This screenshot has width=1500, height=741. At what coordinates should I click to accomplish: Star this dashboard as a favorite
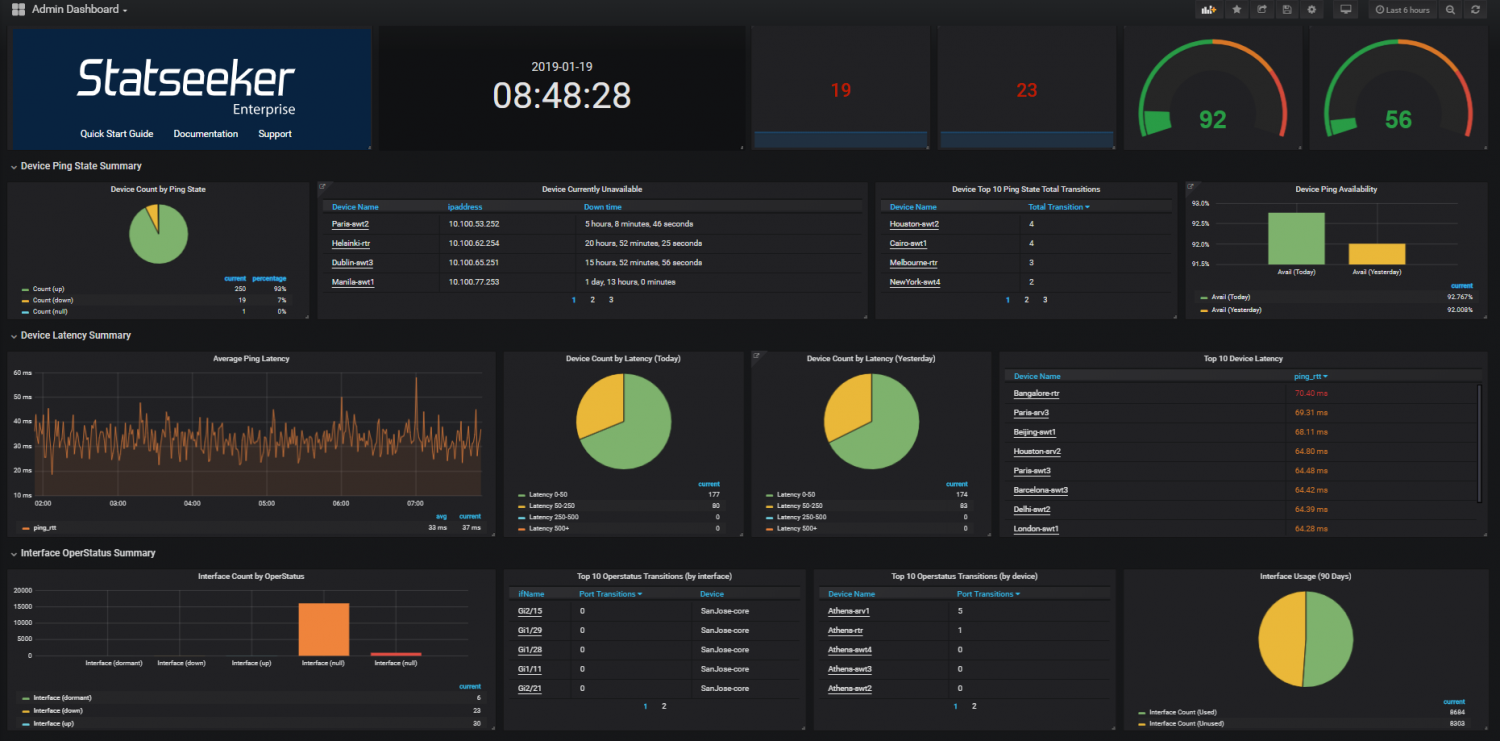coord(1237,10)
